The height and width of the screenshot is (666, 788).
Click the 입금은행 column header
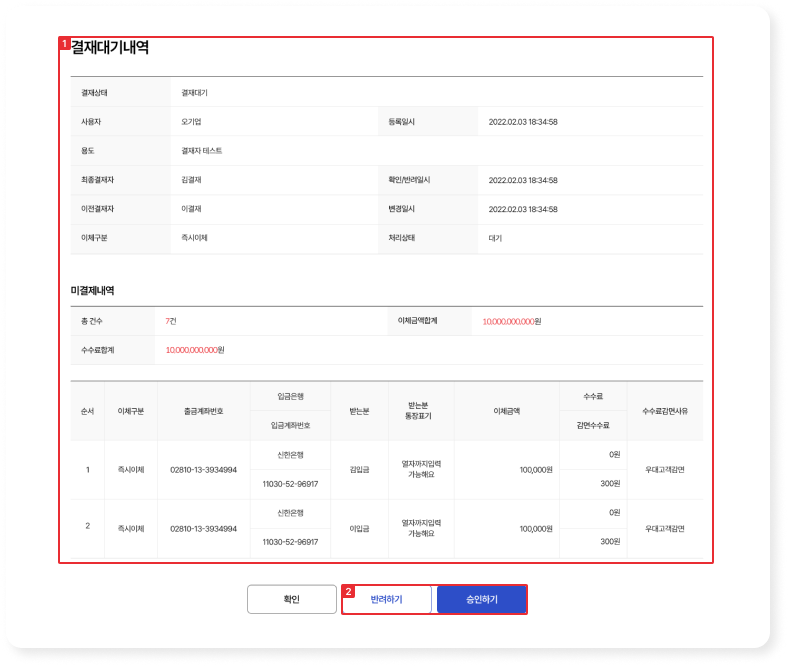click(x=290, y=396)
